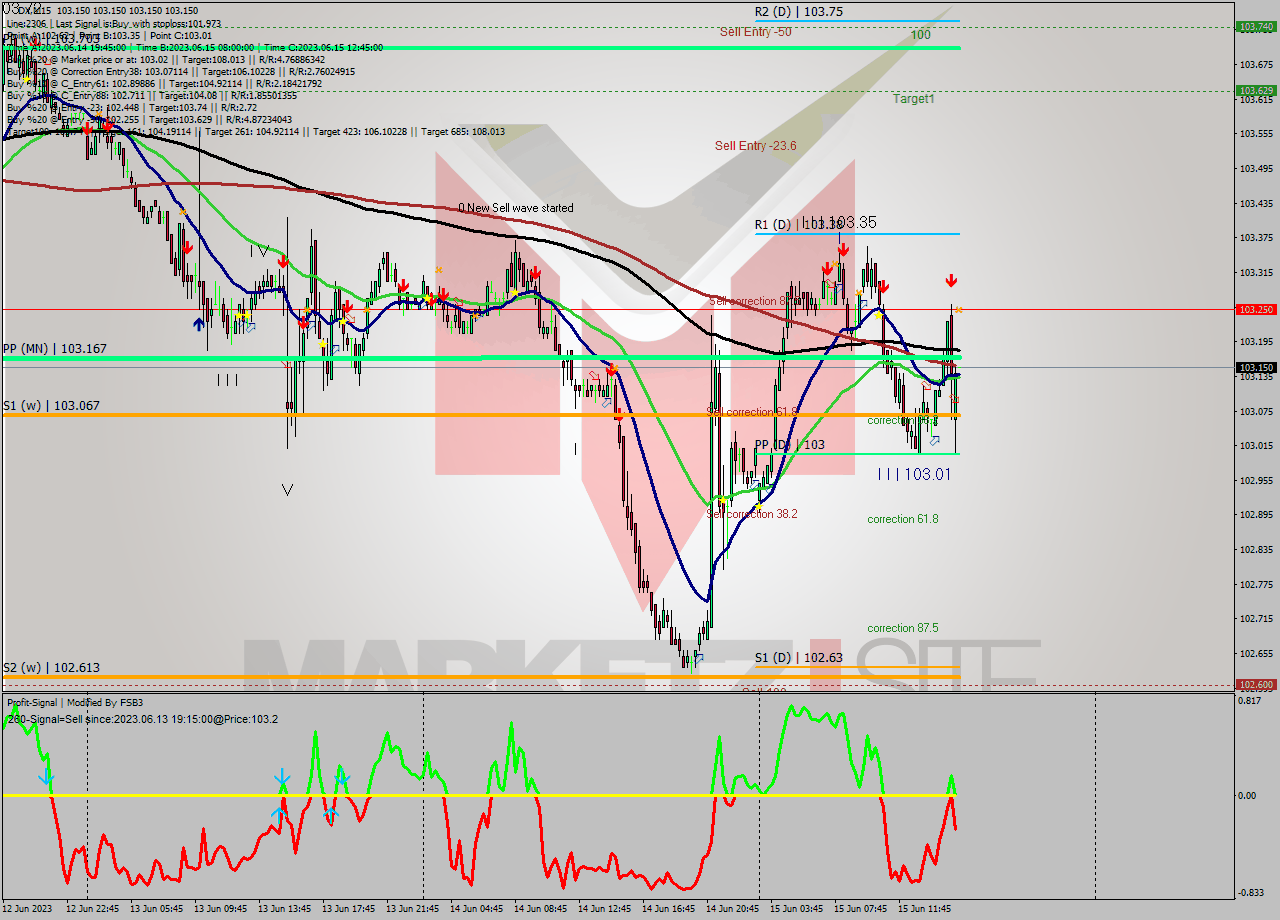
Task: Click the 'PP (D) | 103' daily pivot label
Action: [790, 444]
